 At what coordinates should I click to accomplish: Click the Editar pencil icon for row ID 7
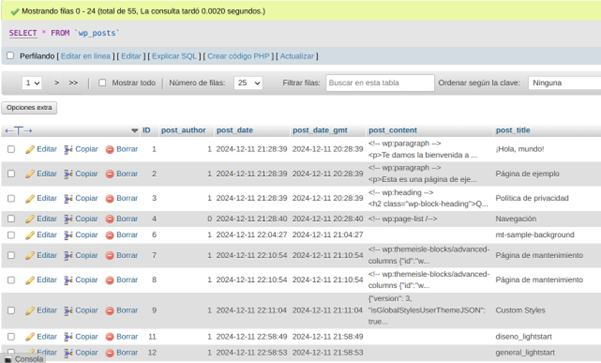click(x=30, y=255)
